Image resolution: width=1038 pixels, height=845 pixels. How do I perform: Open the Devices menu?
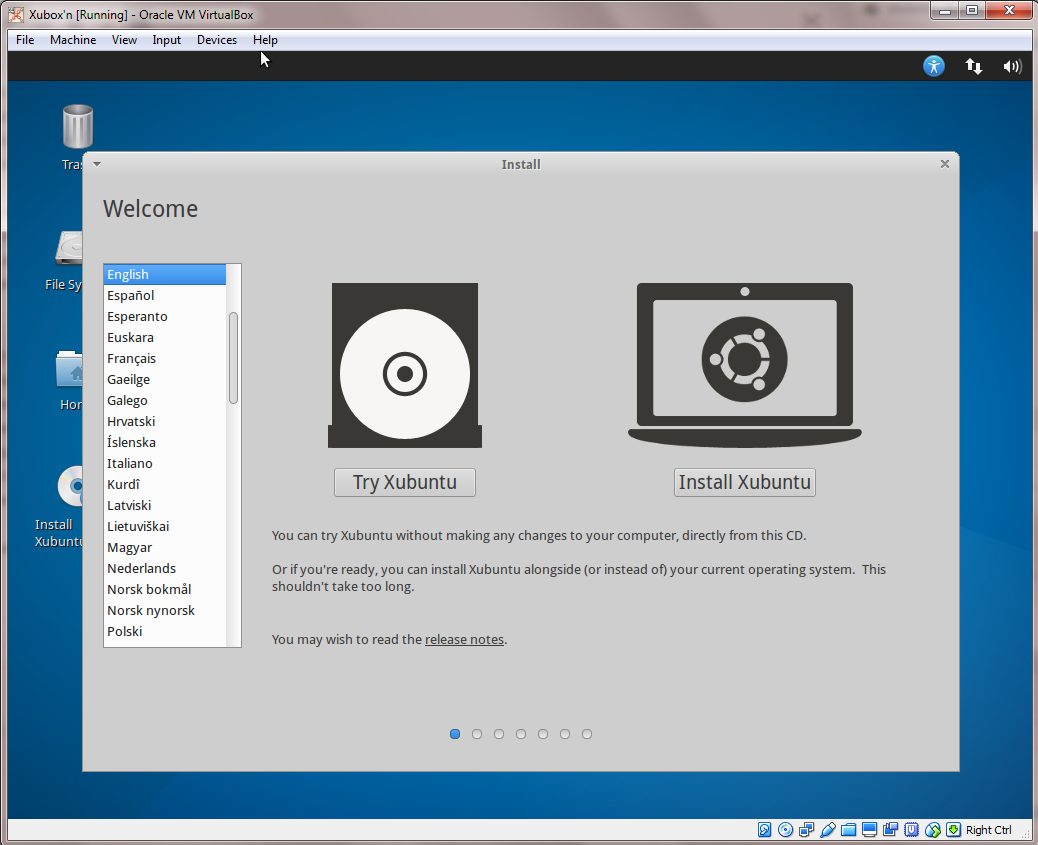coord(216,40)
